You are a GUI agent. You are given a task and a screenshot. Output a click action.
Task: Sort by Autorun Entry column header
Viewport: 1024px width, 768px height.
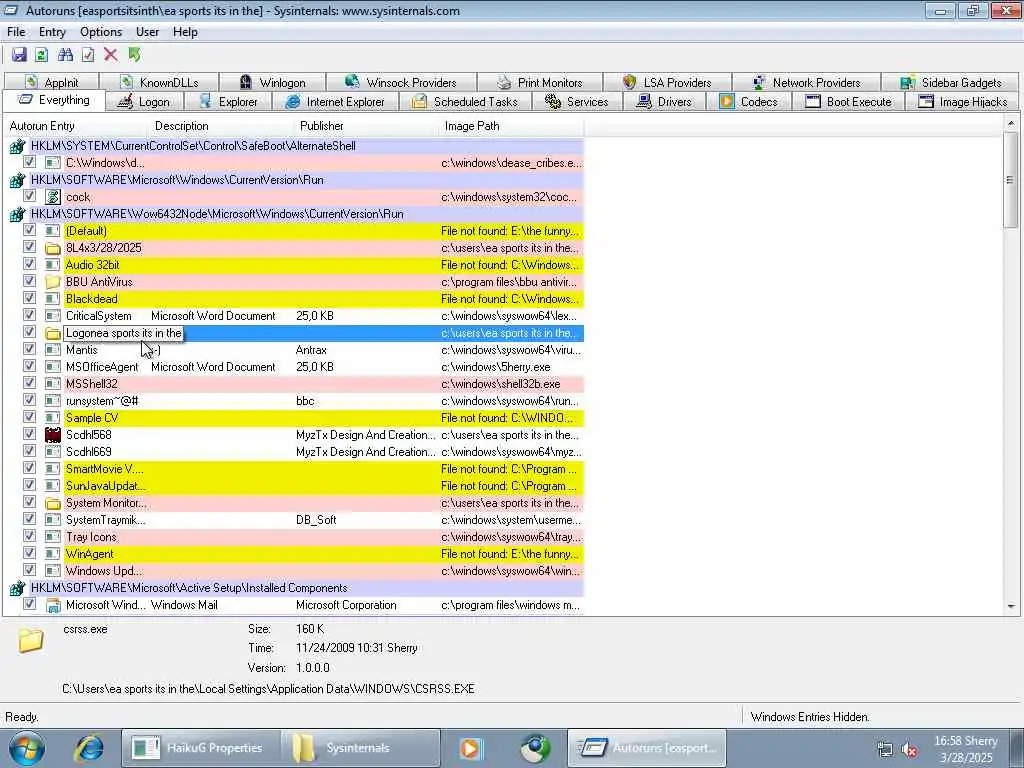pos(77,126)
